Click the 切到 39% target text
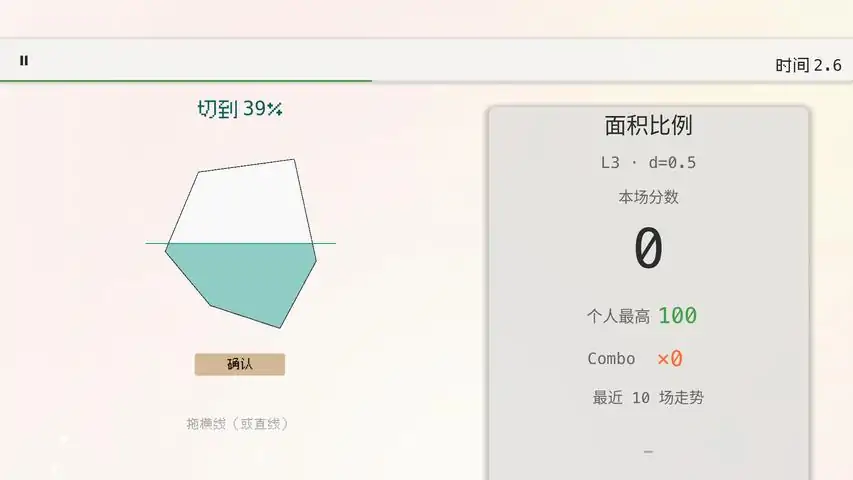This screenshot has width=853, height=480. click(240, 109)
